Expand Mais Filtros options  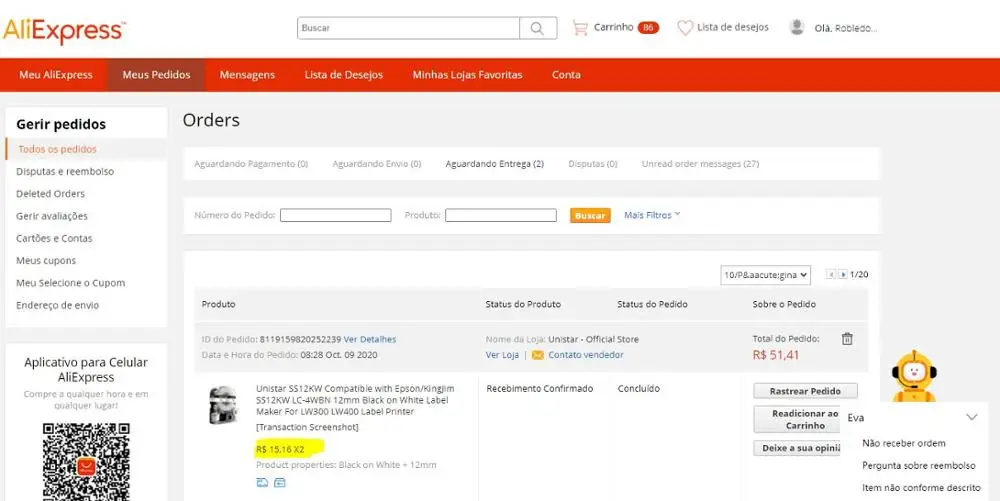point(652,215)
